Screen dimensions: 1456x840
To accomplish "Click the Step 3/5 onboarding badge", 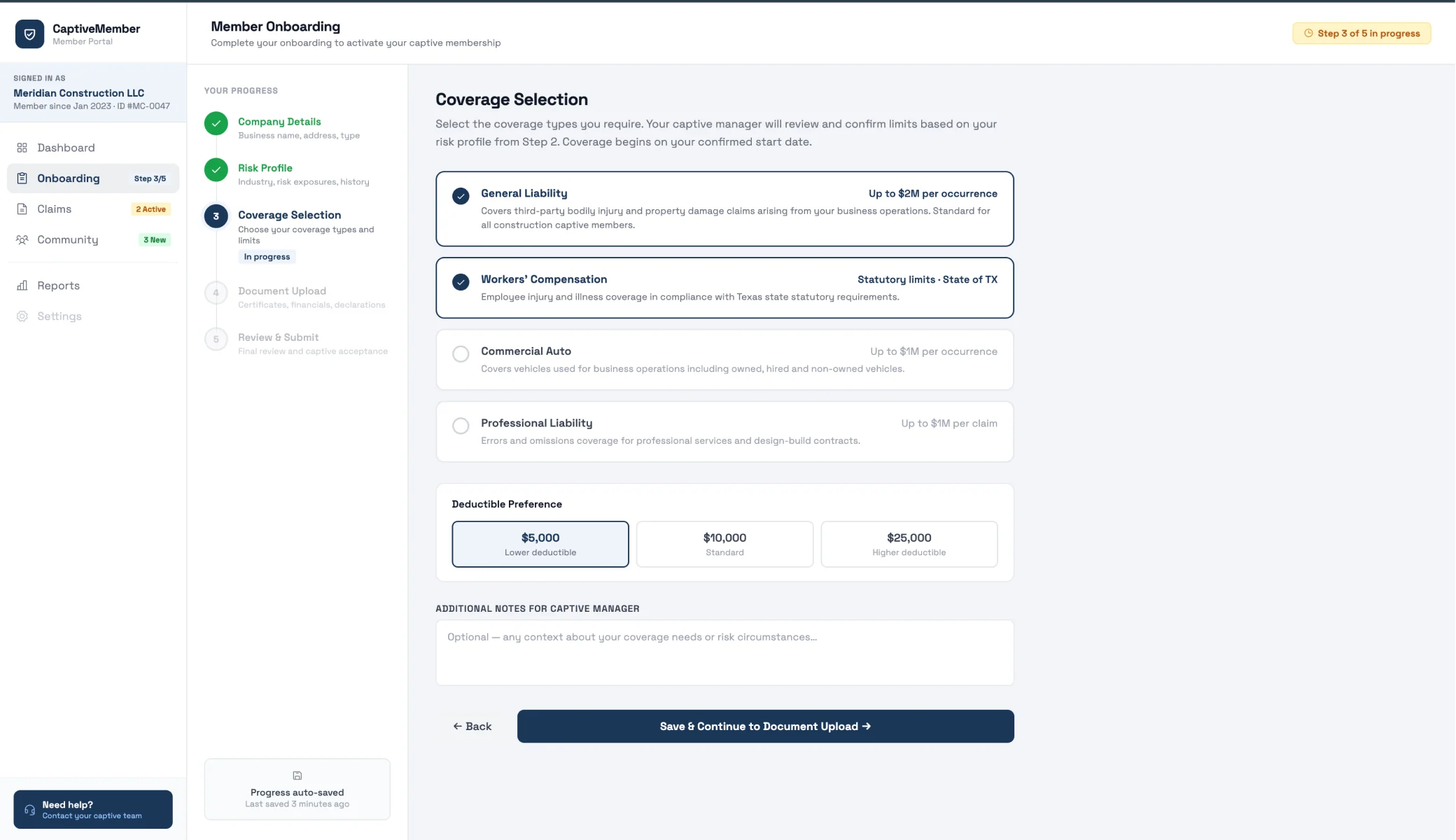I will pyautogui.click(x=150, y=178).
